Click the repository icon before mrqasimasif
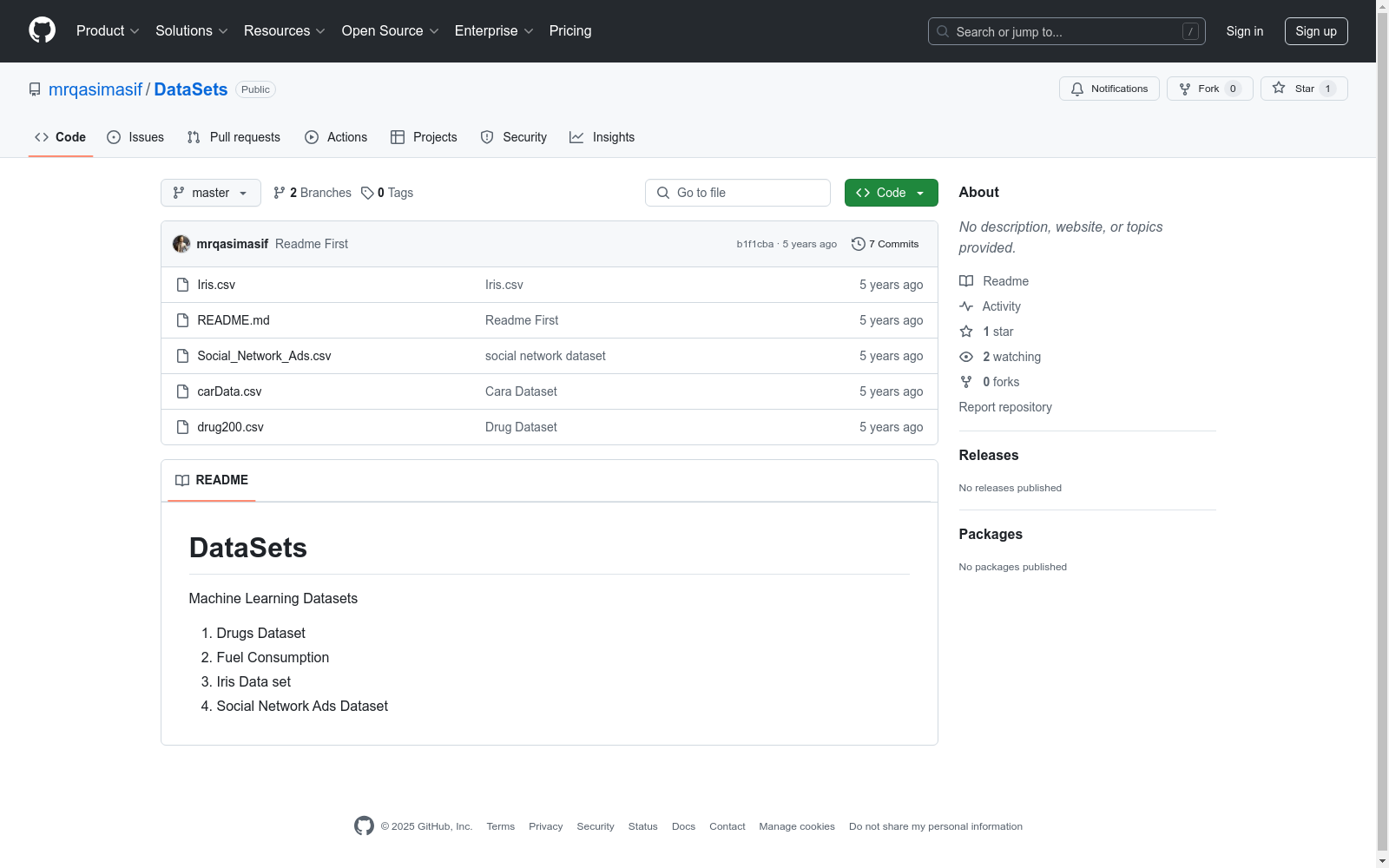This screenshot has height=868, width=1389. (35, 89)
